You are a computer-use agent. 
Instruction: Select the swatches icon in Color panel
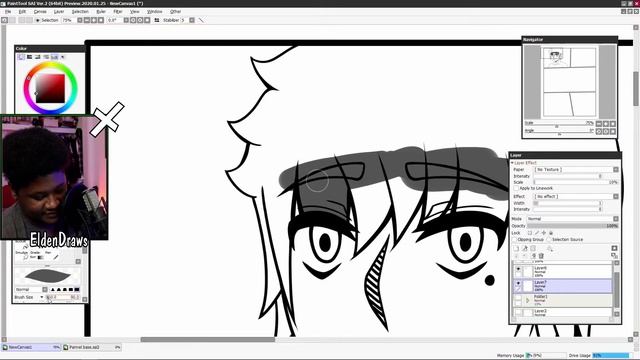54,57
